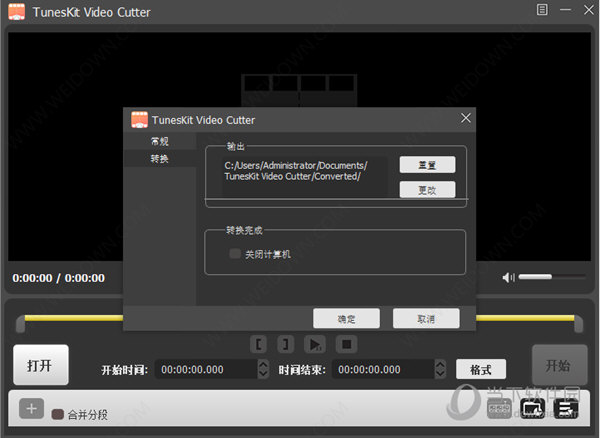Viewport: 600px width, 438px height.
Task: Decrease start time with down stepper
Action: pyautogui.click(x=263, y=374)
